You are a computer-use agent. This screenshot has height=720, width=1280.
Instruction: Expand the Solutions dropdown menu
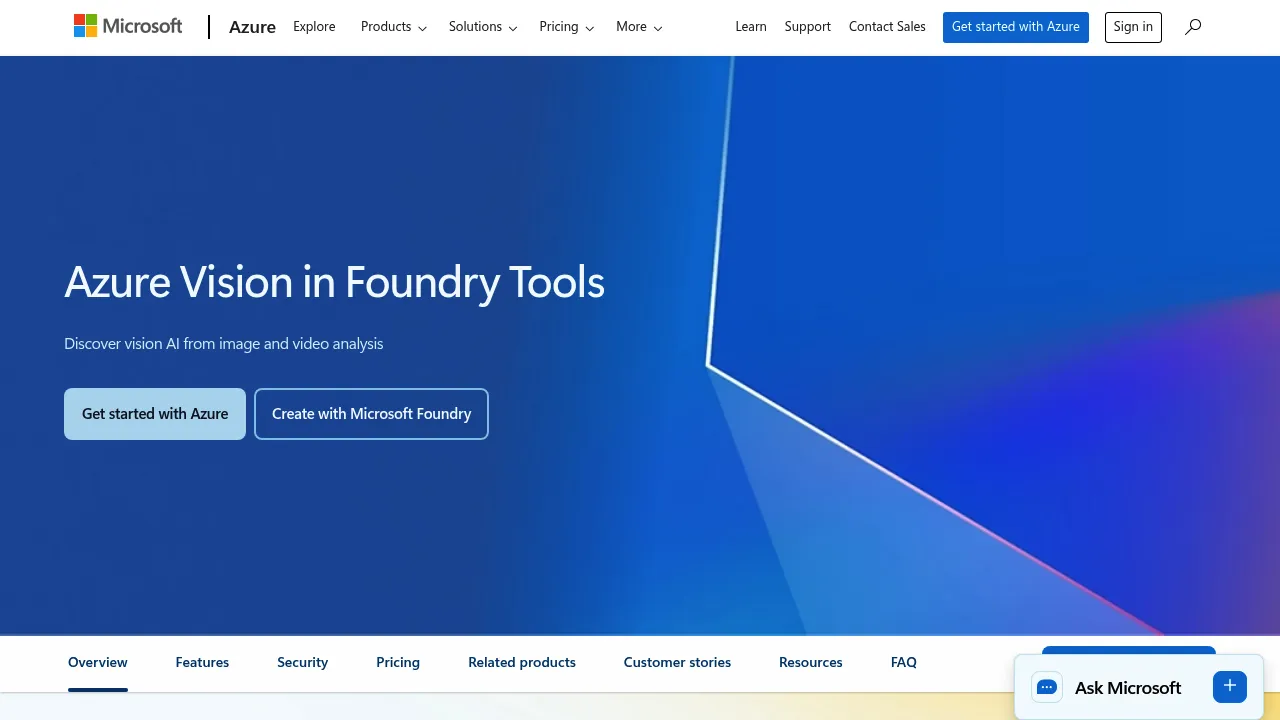(x=483, y=27)
